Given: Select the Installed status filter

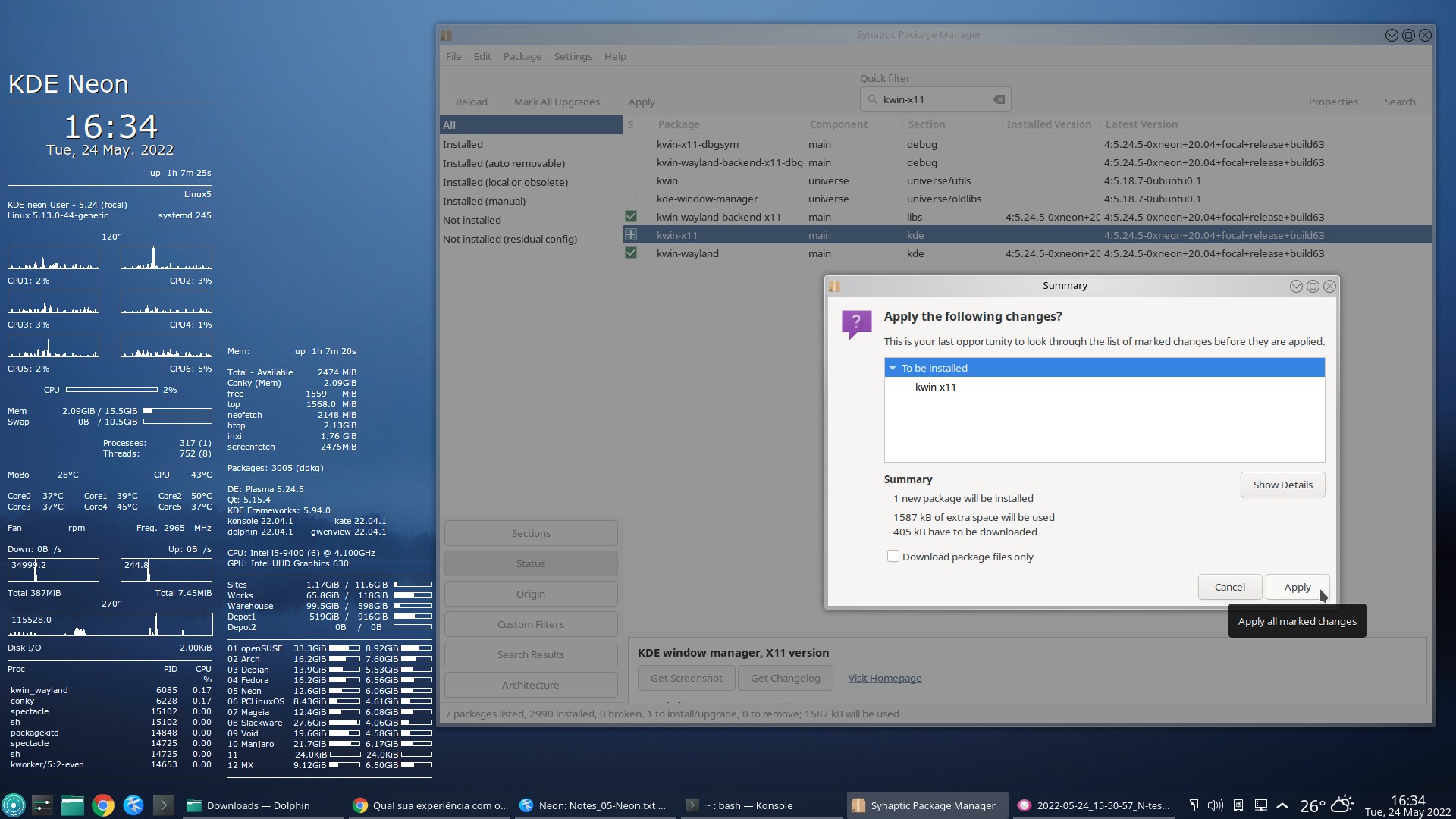Looking at the screenshot, I should pos(531,144).
